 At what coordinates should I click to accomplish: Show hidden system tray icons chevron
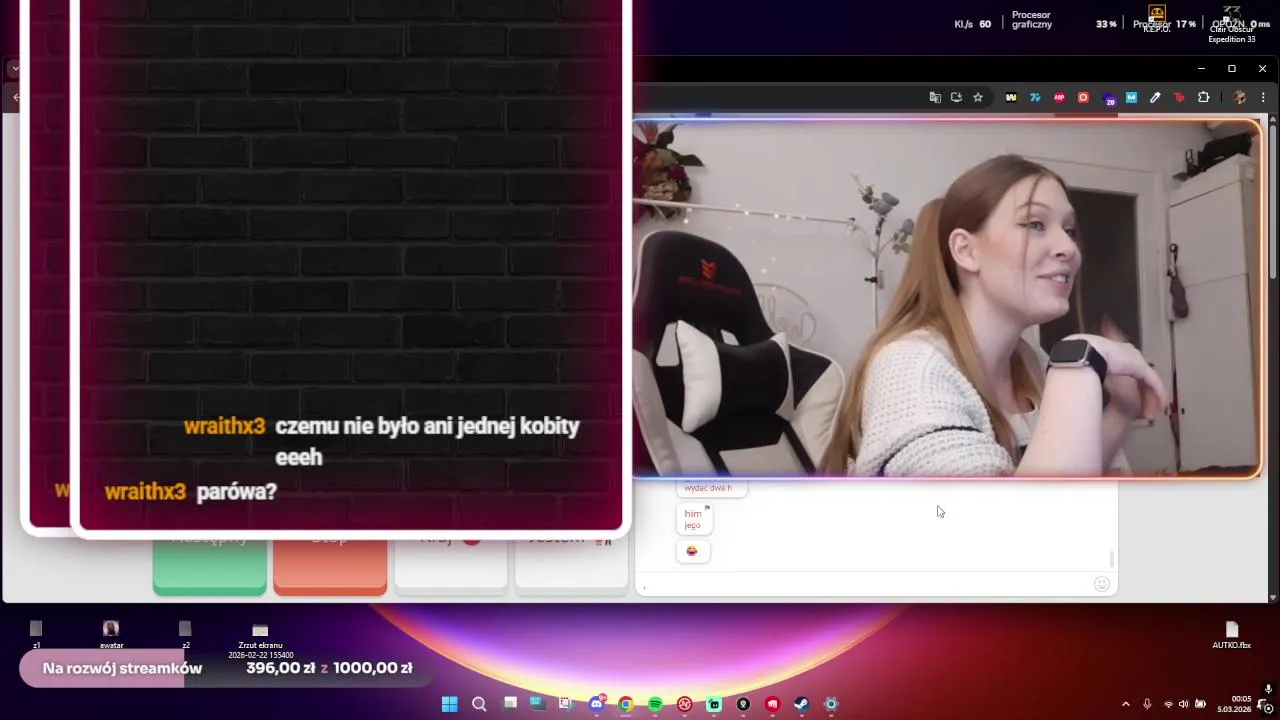pyautogui.click(x=1126, y=704)
